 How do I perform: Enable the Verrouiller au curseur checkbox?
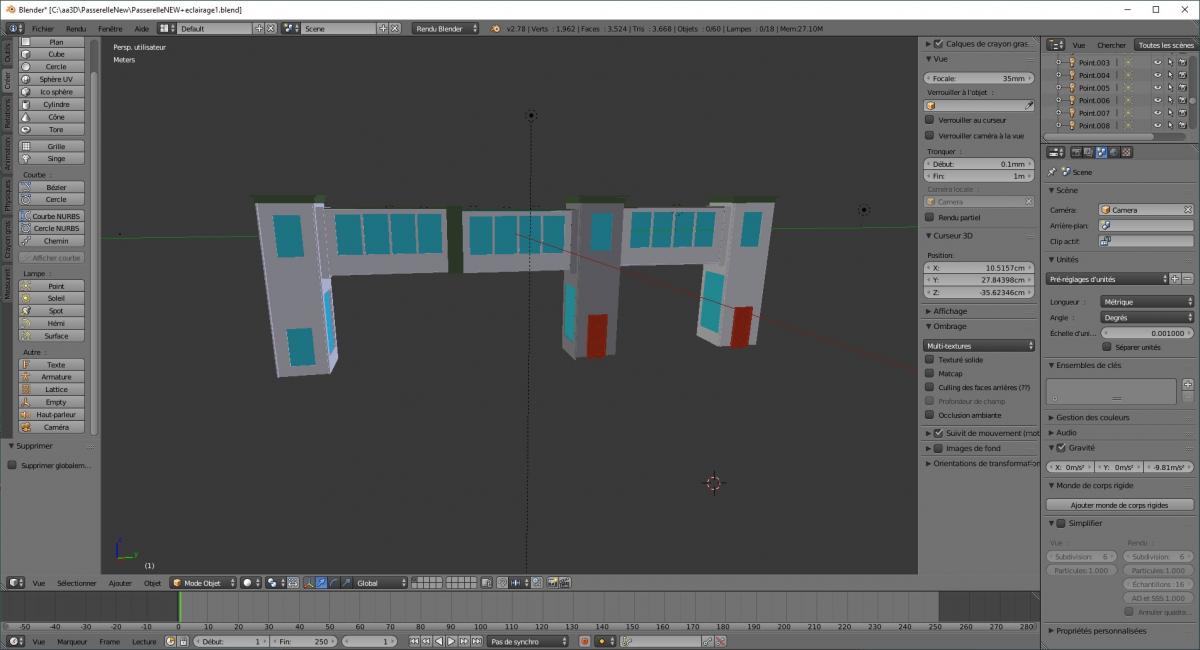(930, 120)
